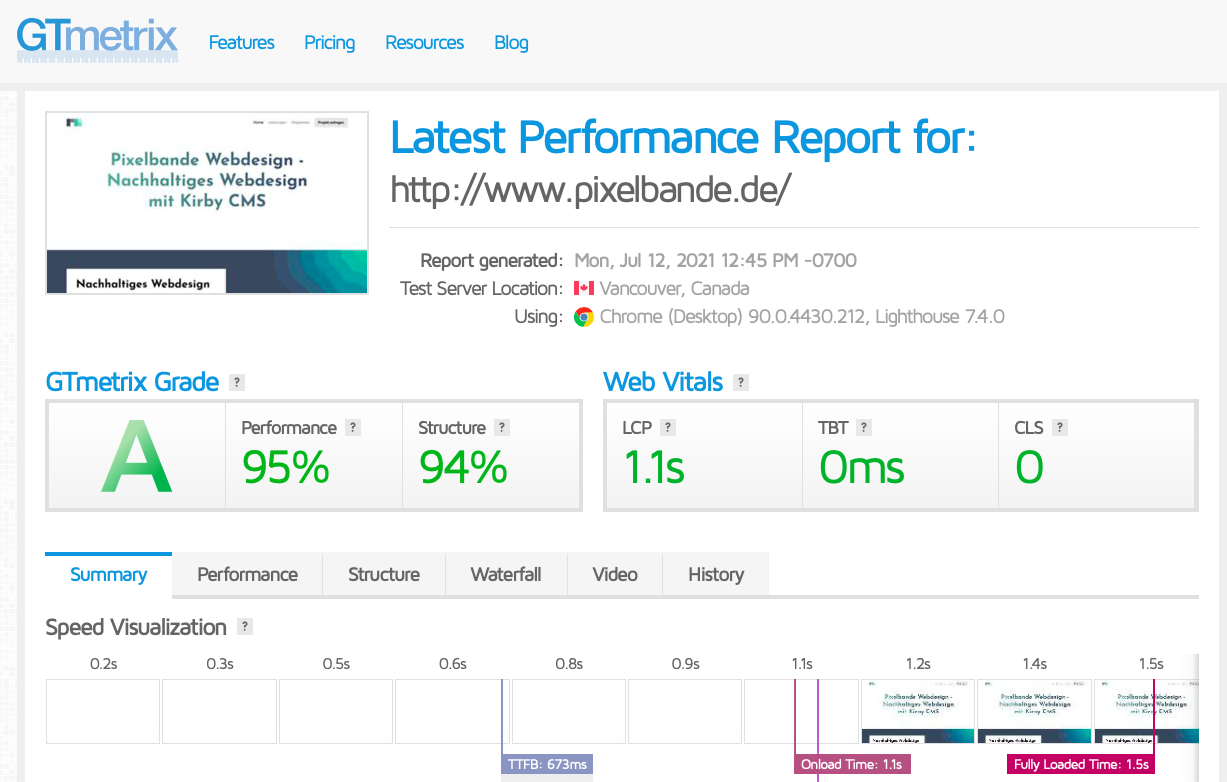Click the pixelbande website screenshot thumbnail
Image resolution: width=1227 pixels, height=782 pixels.
pos(207,203)
